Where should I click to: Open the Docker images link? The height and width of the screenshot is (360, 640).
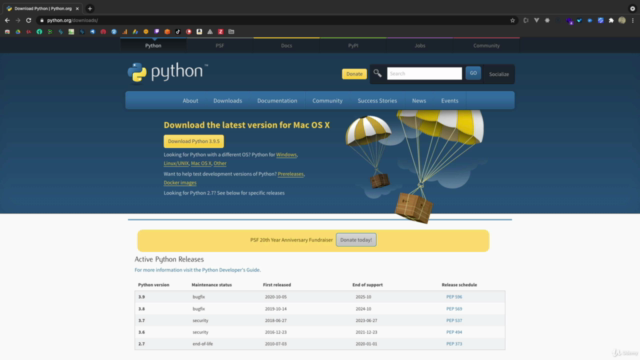click(x=180, y=183)
